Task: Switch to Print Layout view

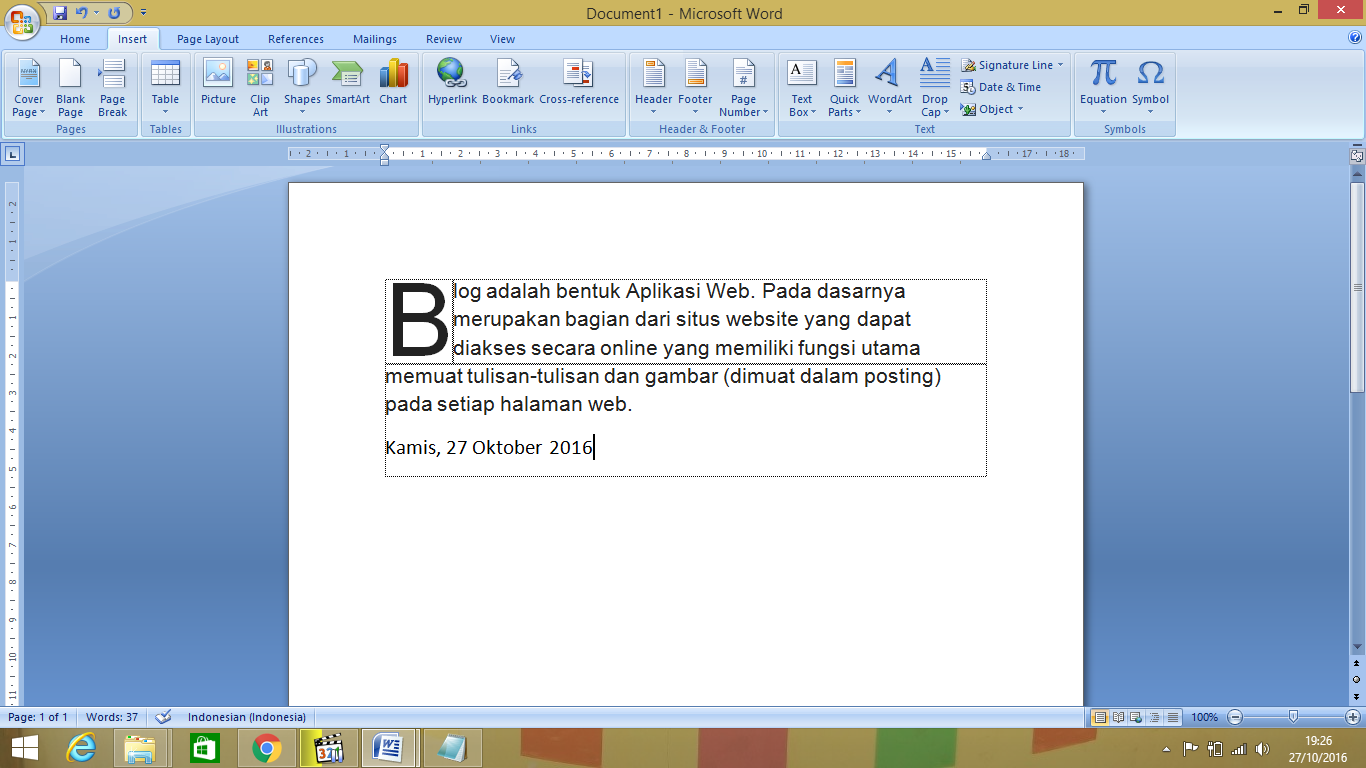Action: 1100,717
